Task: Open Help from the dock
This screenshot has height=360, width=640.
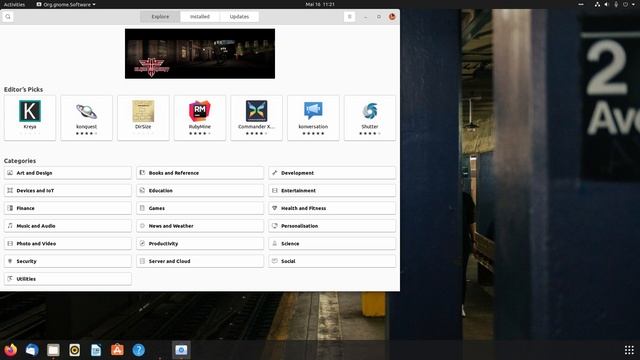Action: [138, 350]
